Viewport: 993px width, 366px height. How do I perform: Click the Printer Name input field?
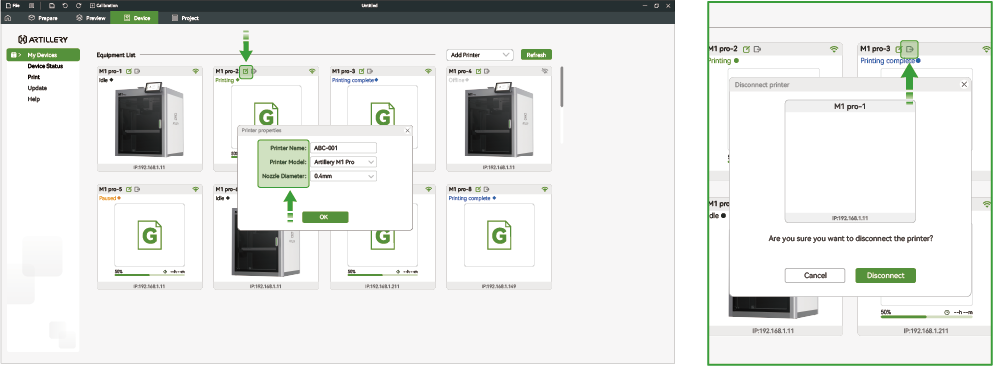(344, 148)
